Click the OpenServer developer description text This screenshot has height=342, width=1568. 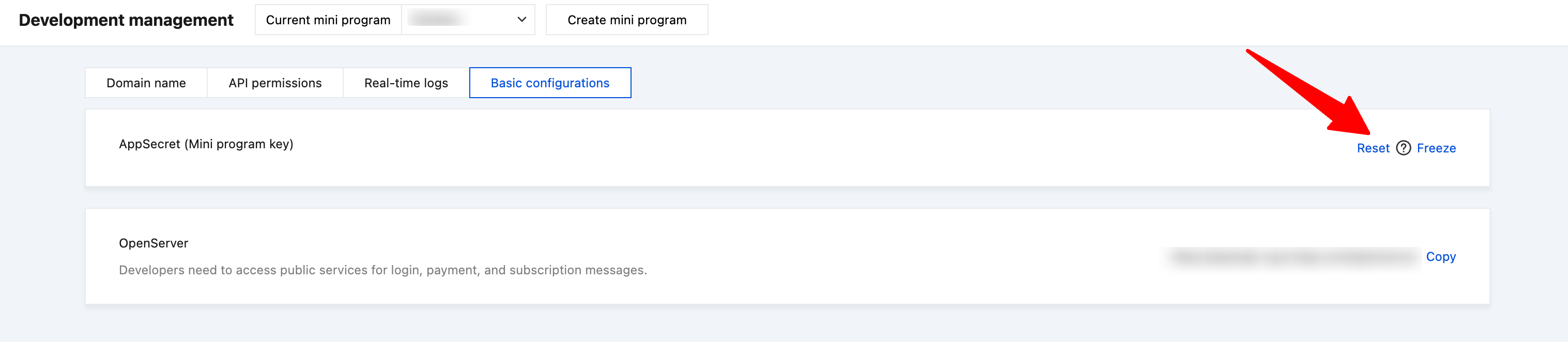(382, 270)
